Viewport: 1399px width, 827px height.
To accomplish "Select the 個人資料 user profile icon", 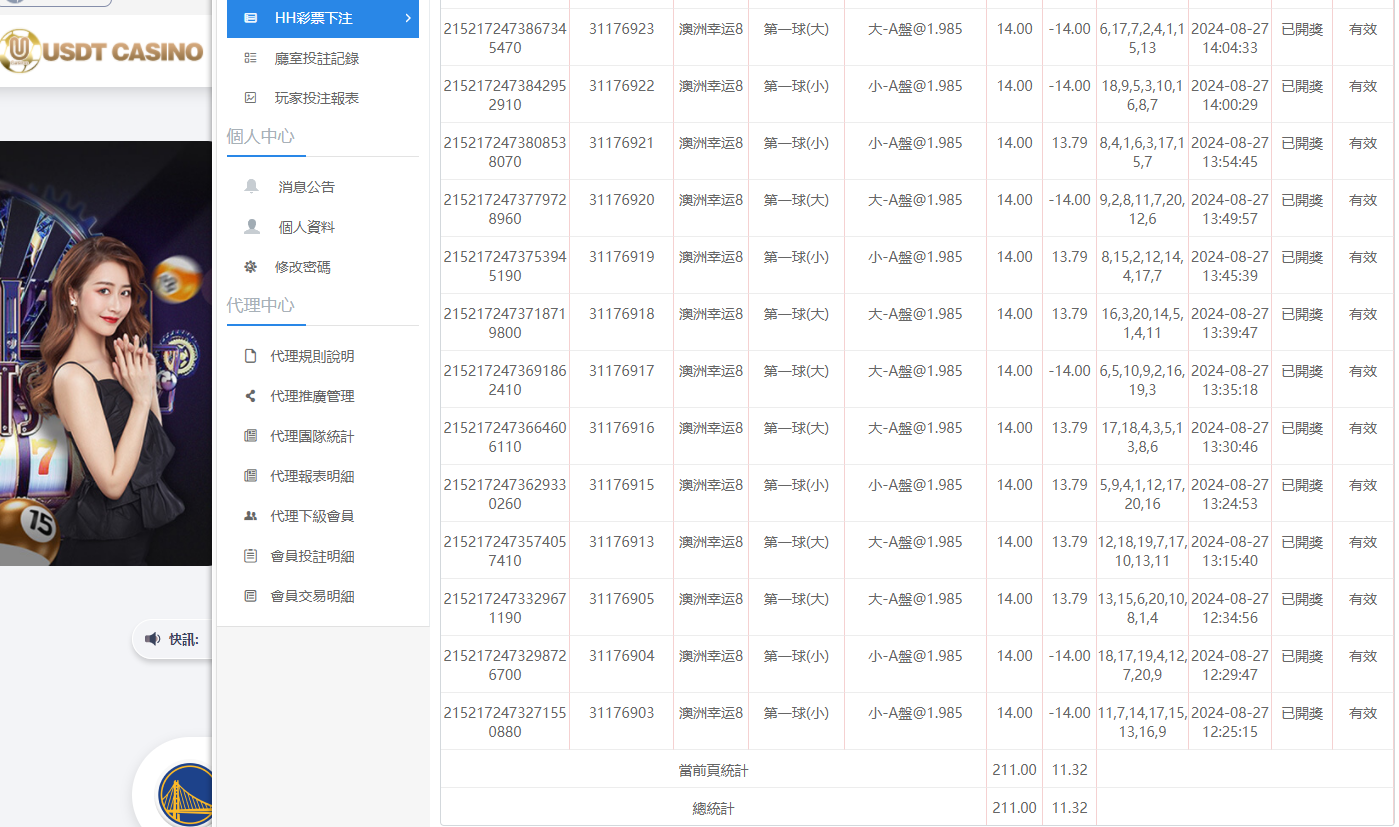I will pyautogui.click(x=252, y=225).
